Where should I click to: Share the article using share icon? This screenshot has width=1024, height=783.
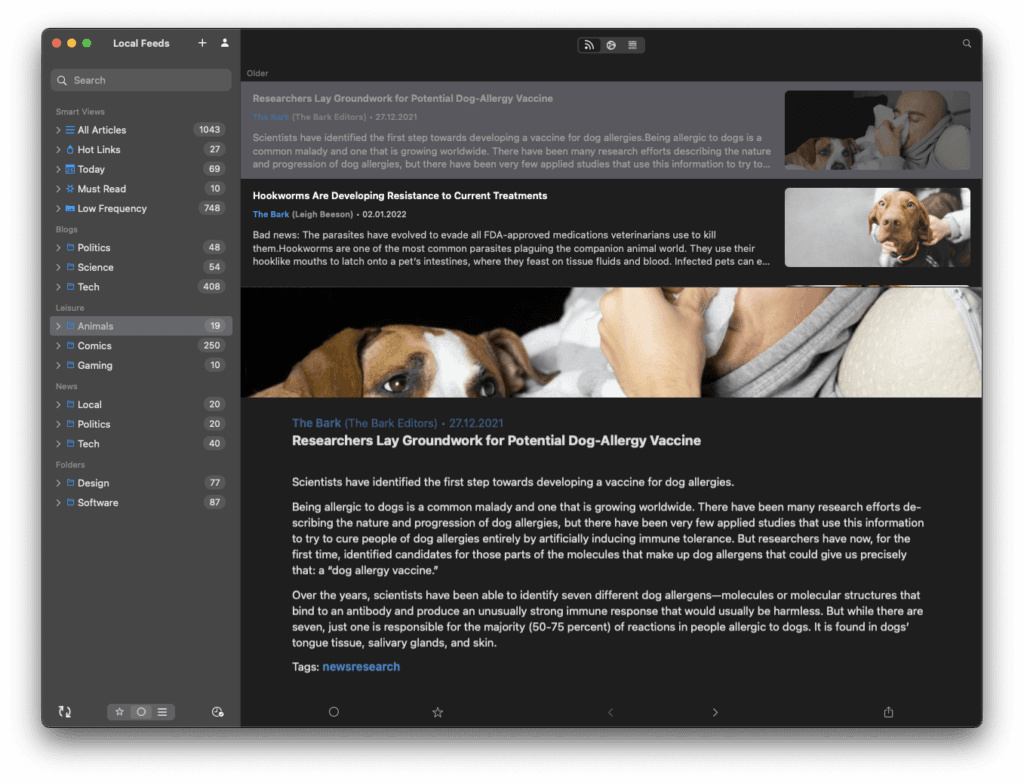(x=888, y=712)
